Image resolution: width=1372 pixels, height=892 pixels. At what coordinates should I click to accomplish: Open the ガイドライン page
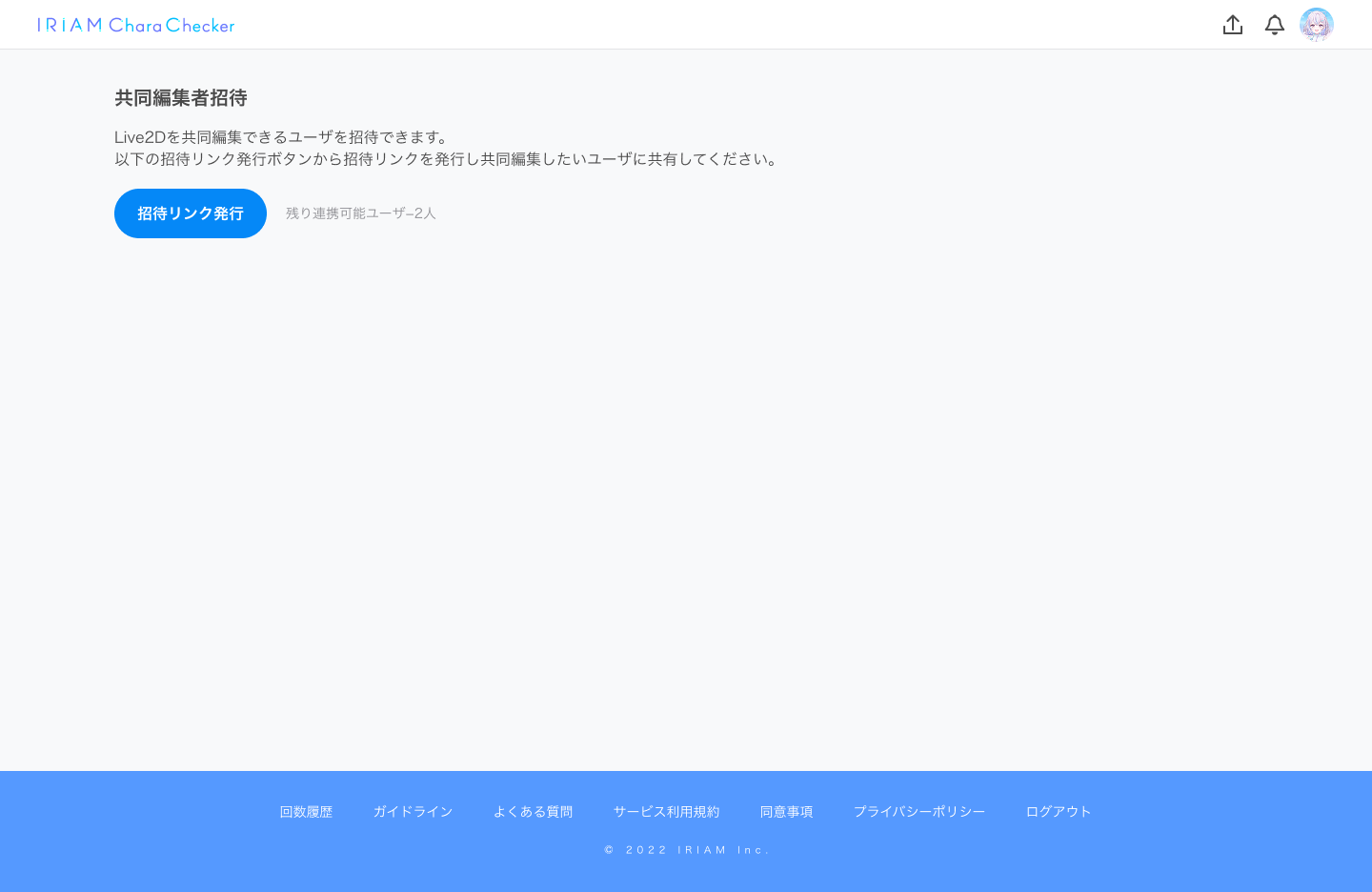413,811
